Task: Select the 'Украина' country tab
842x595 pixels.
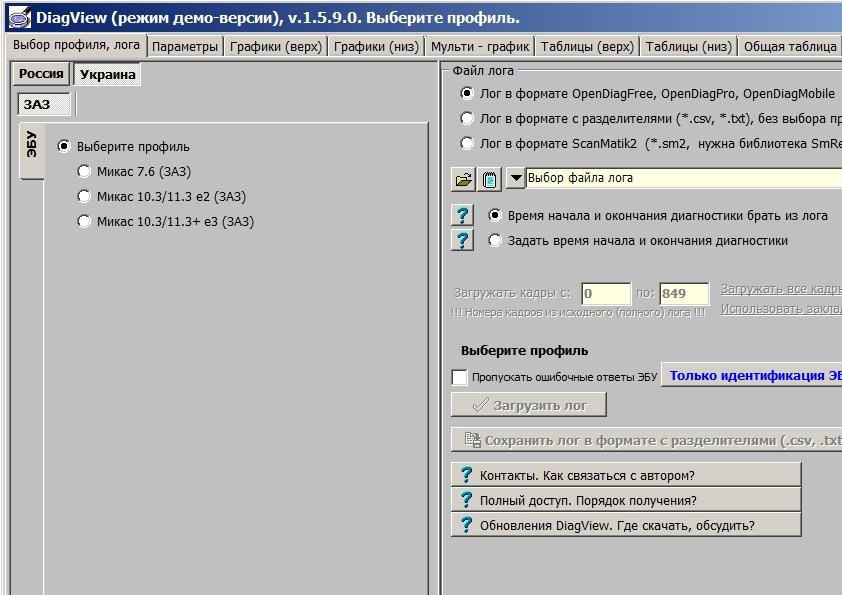Action: 107,74
